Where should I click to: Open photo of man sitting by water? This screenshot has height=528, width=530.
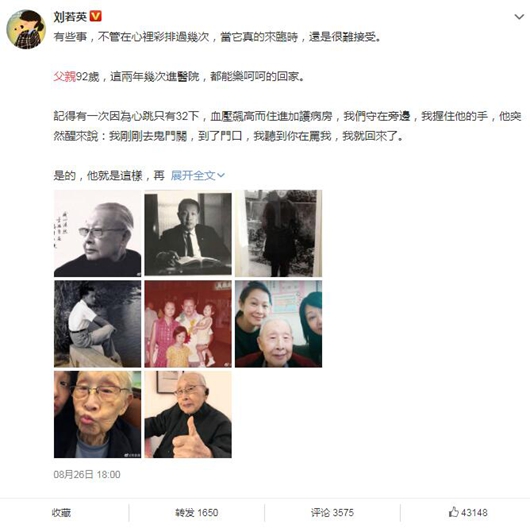97,324
